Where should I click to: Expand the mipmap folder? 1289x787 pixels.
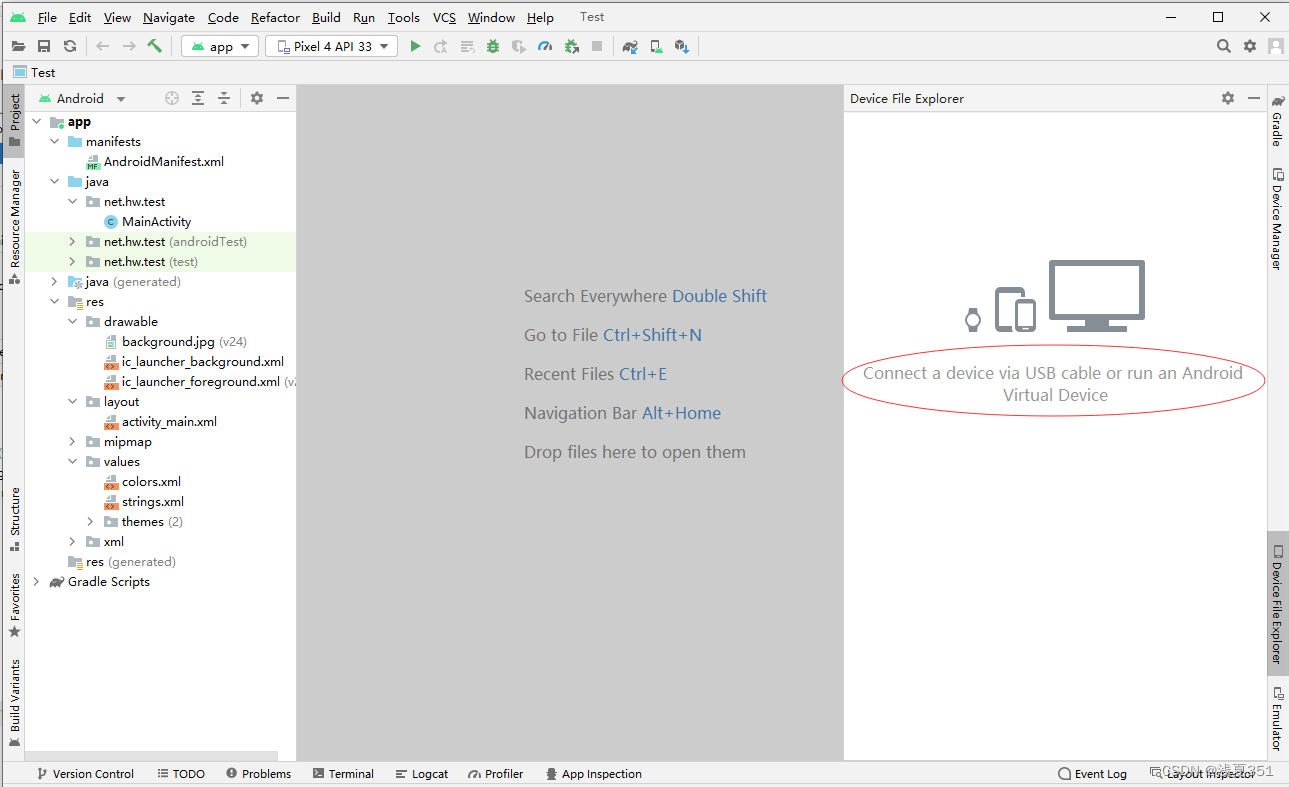pos(72,442)
